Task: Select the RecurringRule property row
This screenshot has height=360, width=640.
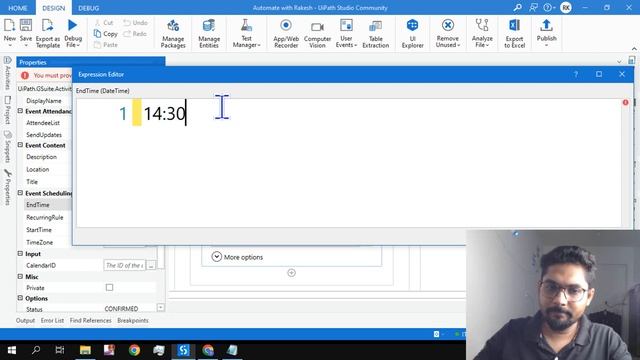Action: [x=44, y=218]
